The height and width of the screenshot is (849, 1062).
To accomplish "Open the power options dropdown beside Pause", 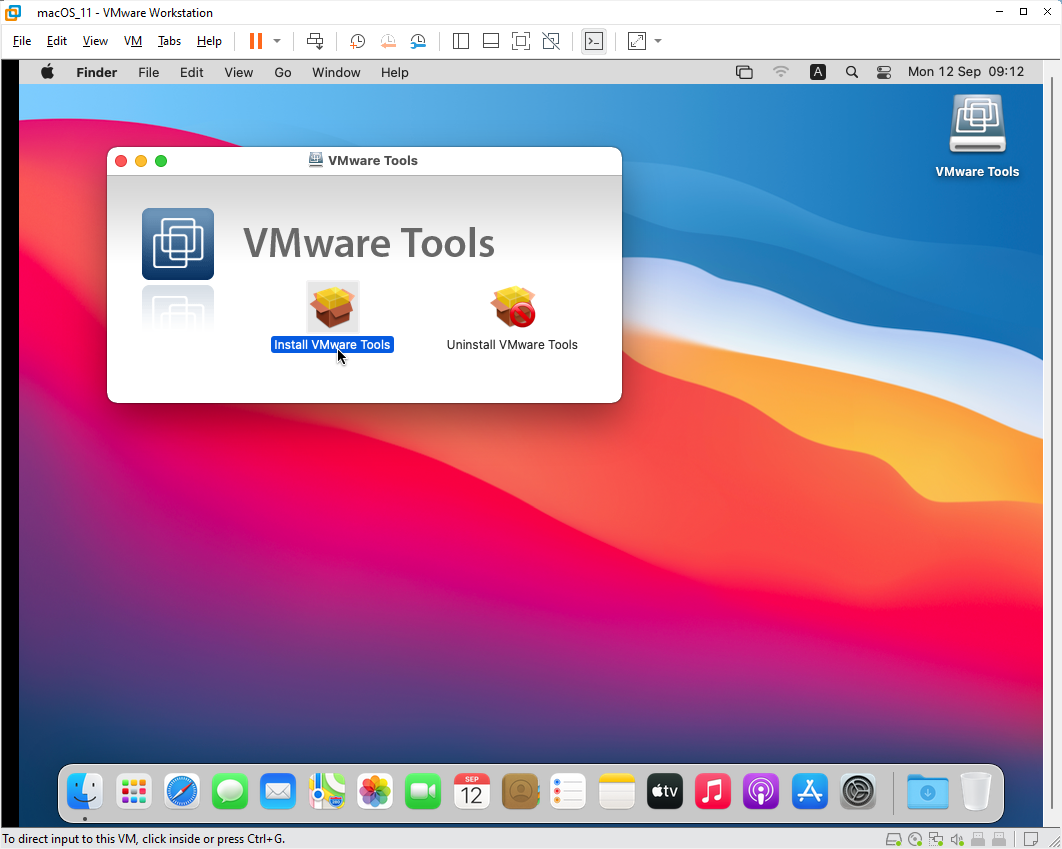I will click(277, 41).
